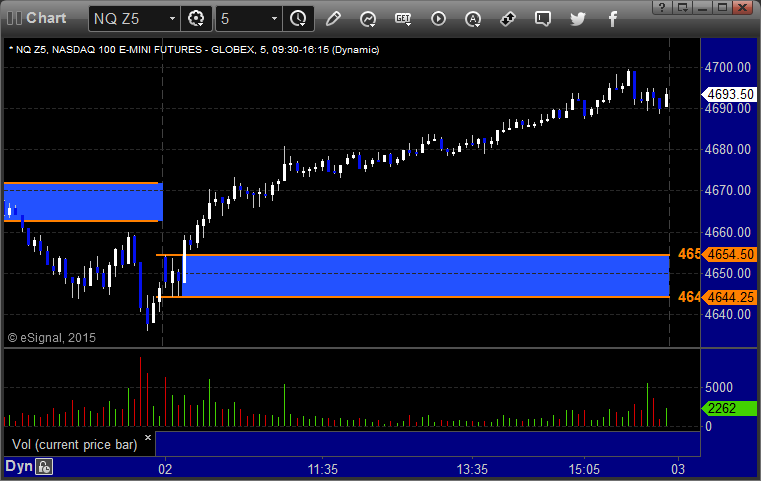This screenshot has height=481, width=761.
Task: Click the bar replay play button
Action: (x=438, y=19)
